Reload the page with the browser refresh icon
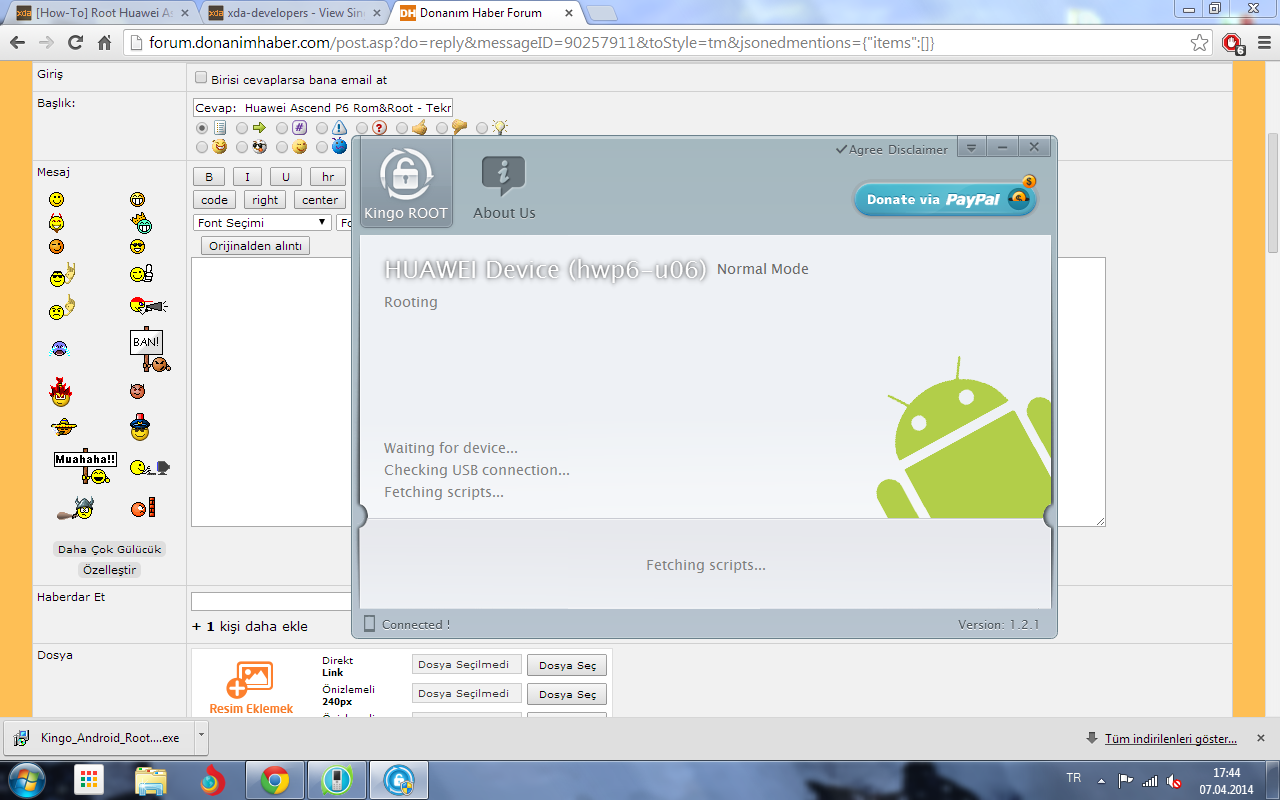Viewport: 1280px width, 800px height. 75,43
